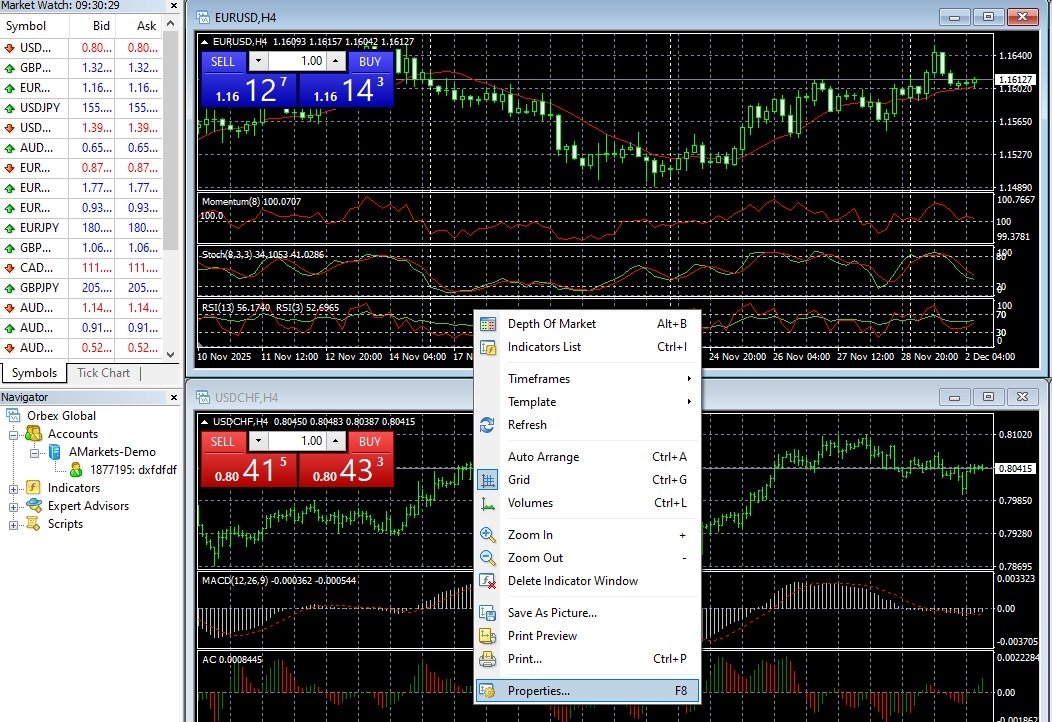Switch to Tick Chart tab
The height and width of the screenshot is (722, 1052).
103,373
